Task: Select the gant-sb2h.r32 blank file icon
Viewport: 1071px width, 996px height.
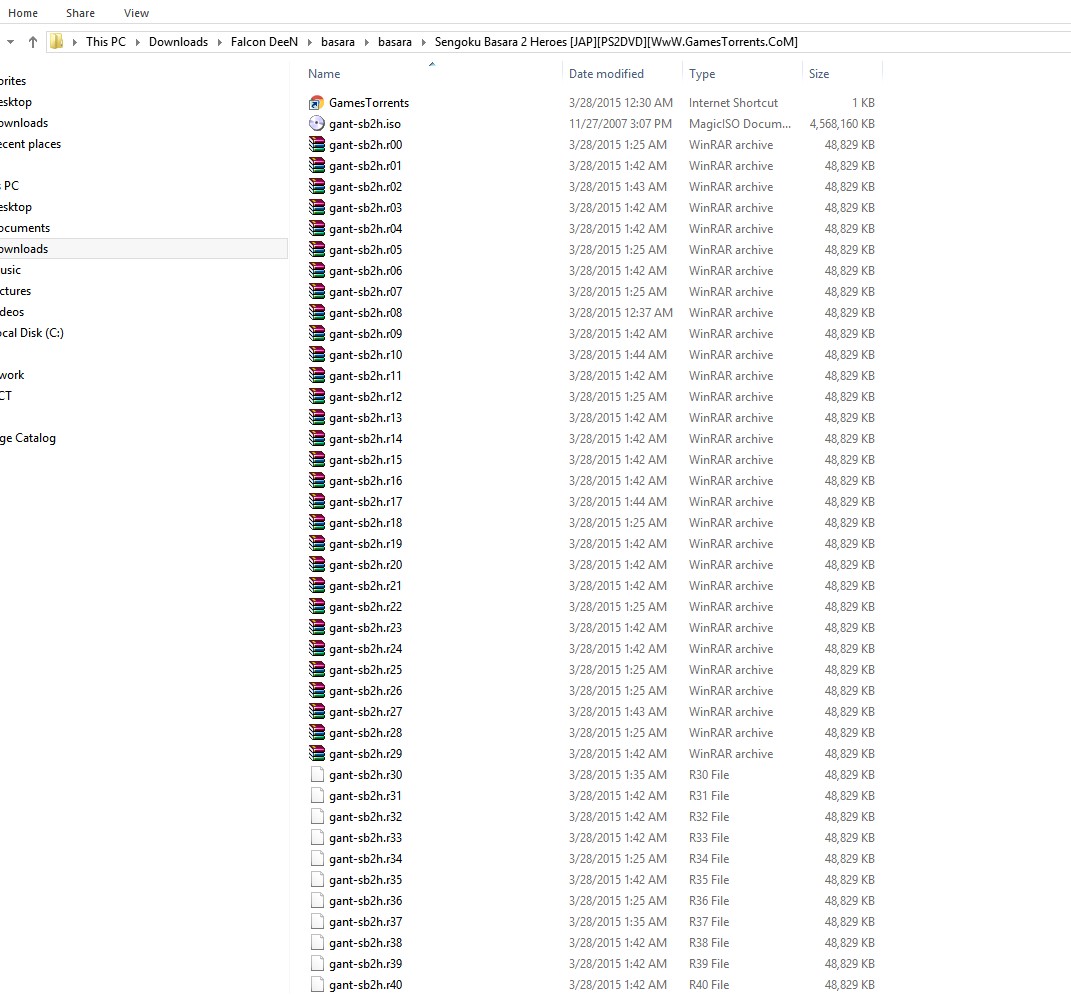Action: [x=316, y=817]
